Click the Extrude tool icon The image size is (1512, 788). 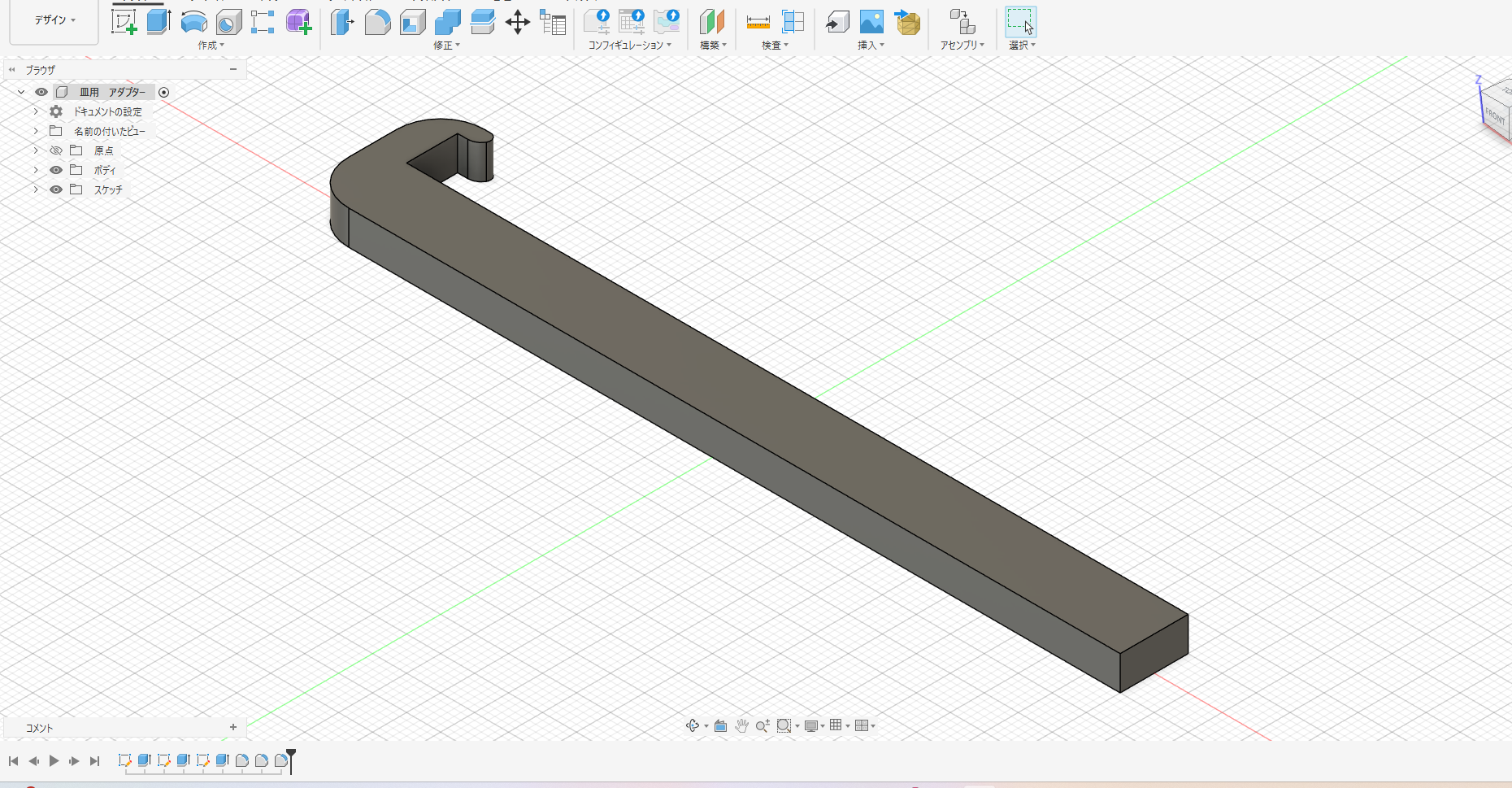159,22
